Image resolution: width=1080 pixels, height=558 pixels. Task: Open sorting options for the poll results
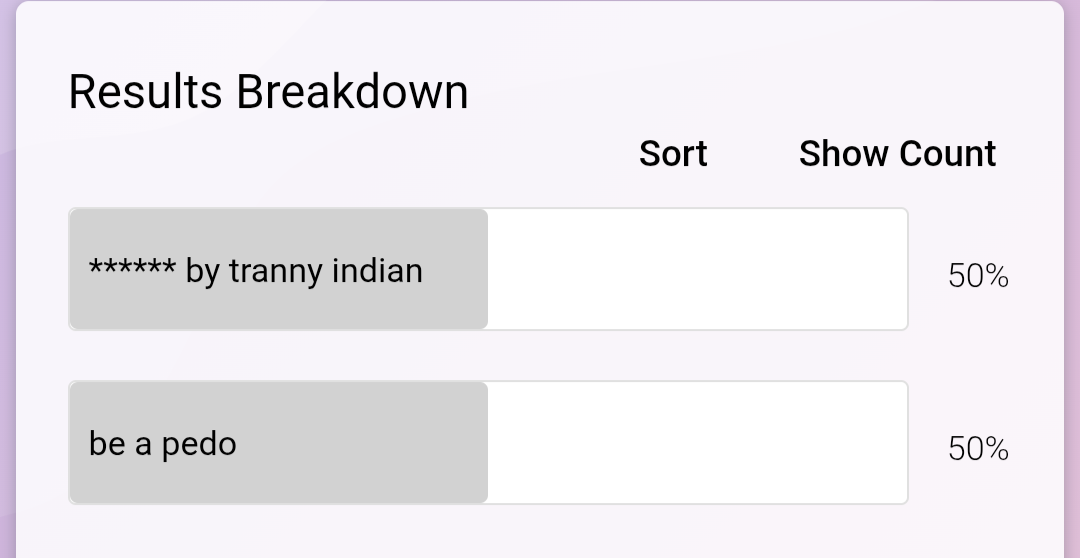[x=673, y=154]
